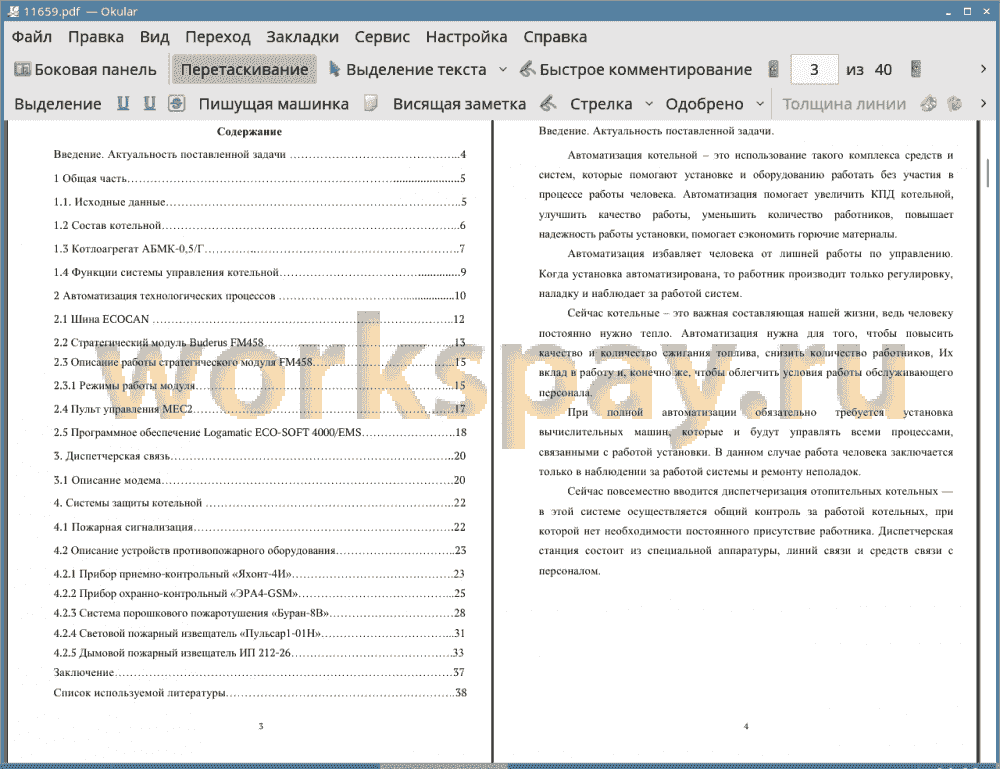Click the contents entry 3.1 Описание модема
This screenshot has width=1000, height=769.
[x=260, y=480]
